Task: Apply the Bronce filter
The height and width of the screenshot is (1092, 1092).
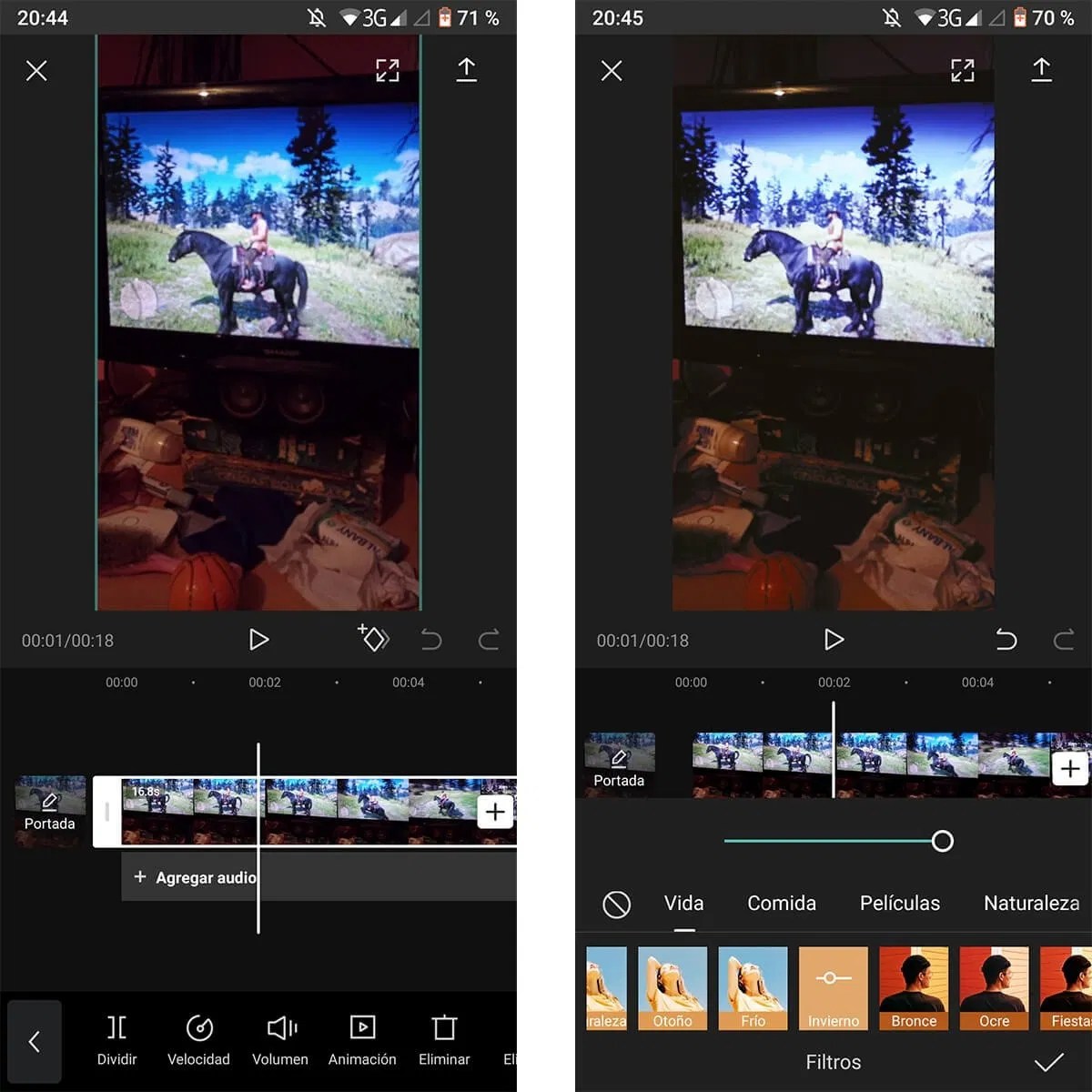Action: tap(914, 988)
